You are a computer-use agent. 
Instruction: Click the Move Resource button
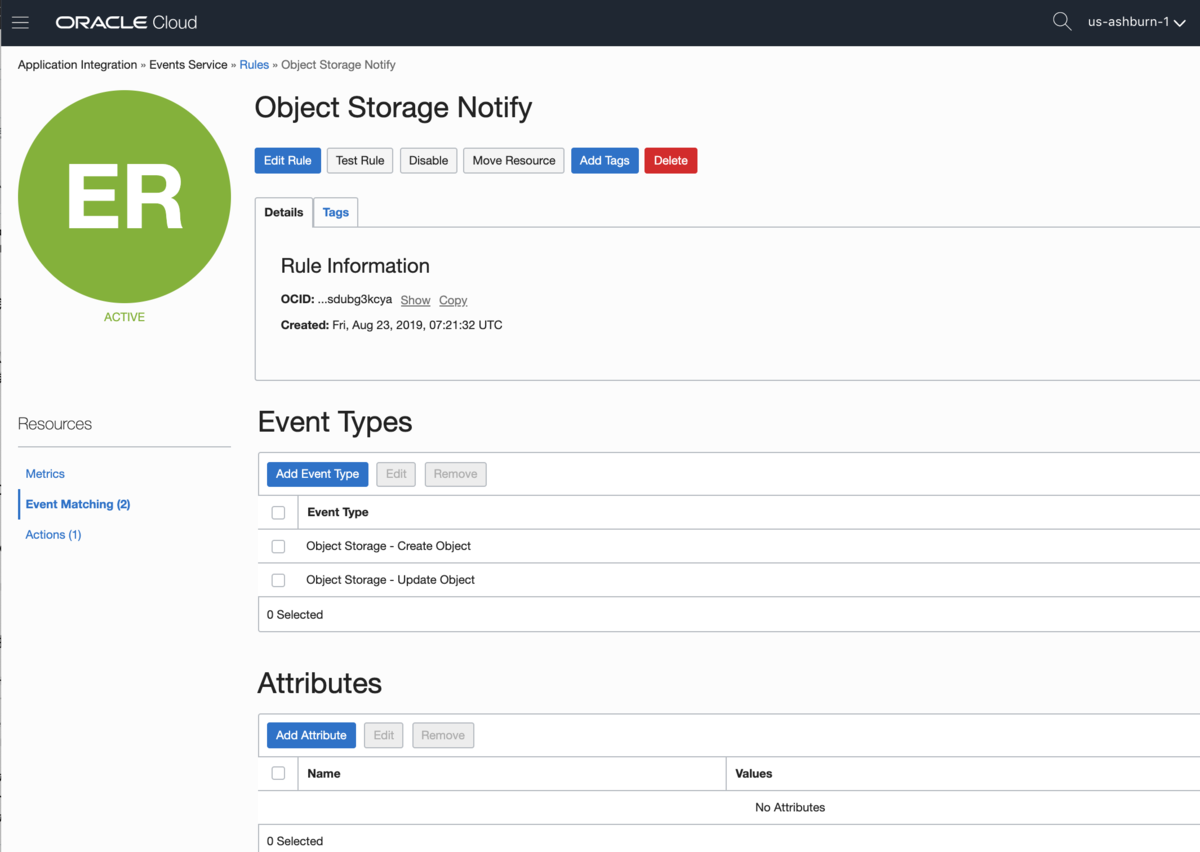(514, 160)
